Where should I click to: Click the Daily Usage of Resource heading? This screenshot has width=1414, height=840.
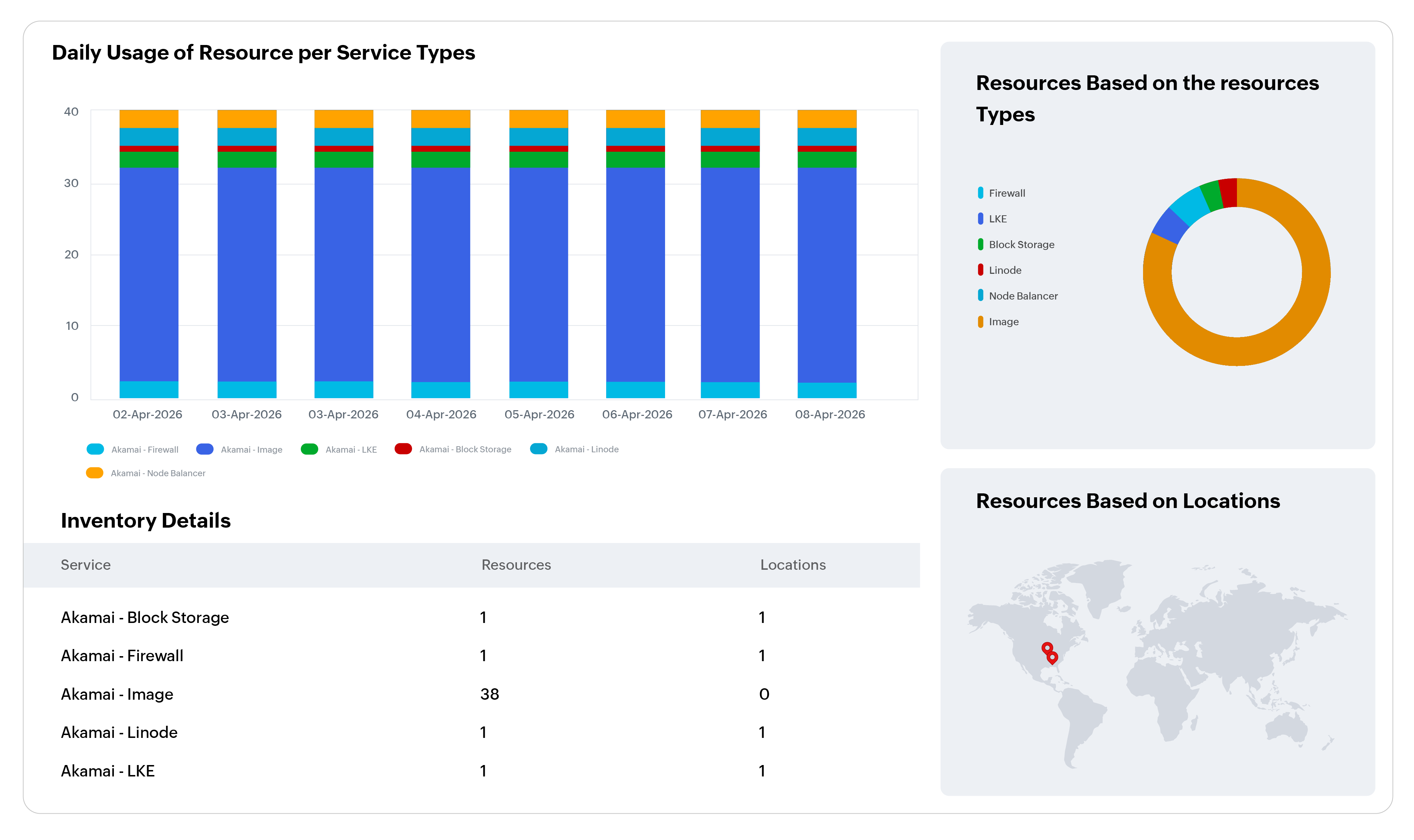click(263, 52)
